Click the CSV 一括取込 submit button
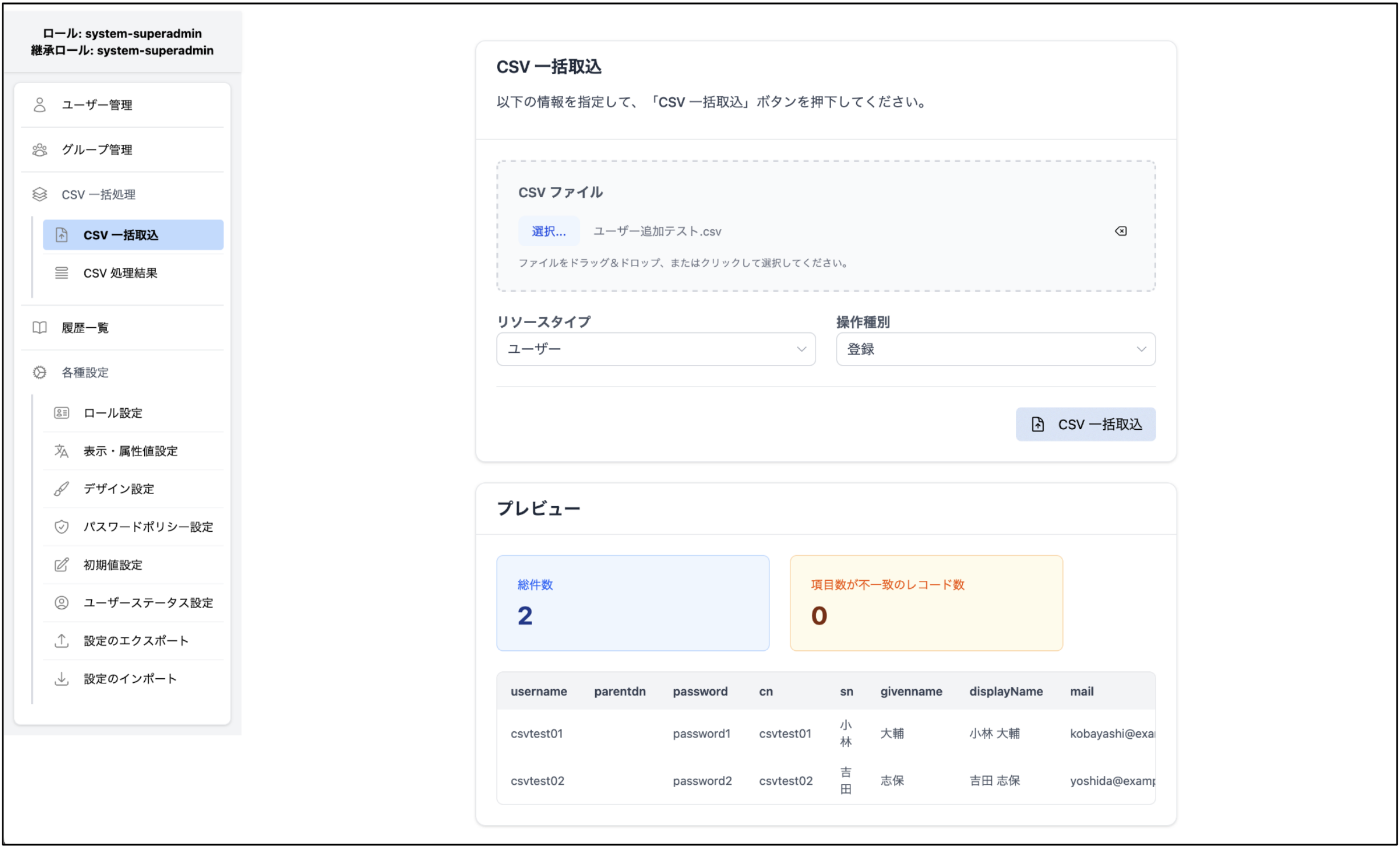Screen dimensions: 1400x847 (1085, 424)
